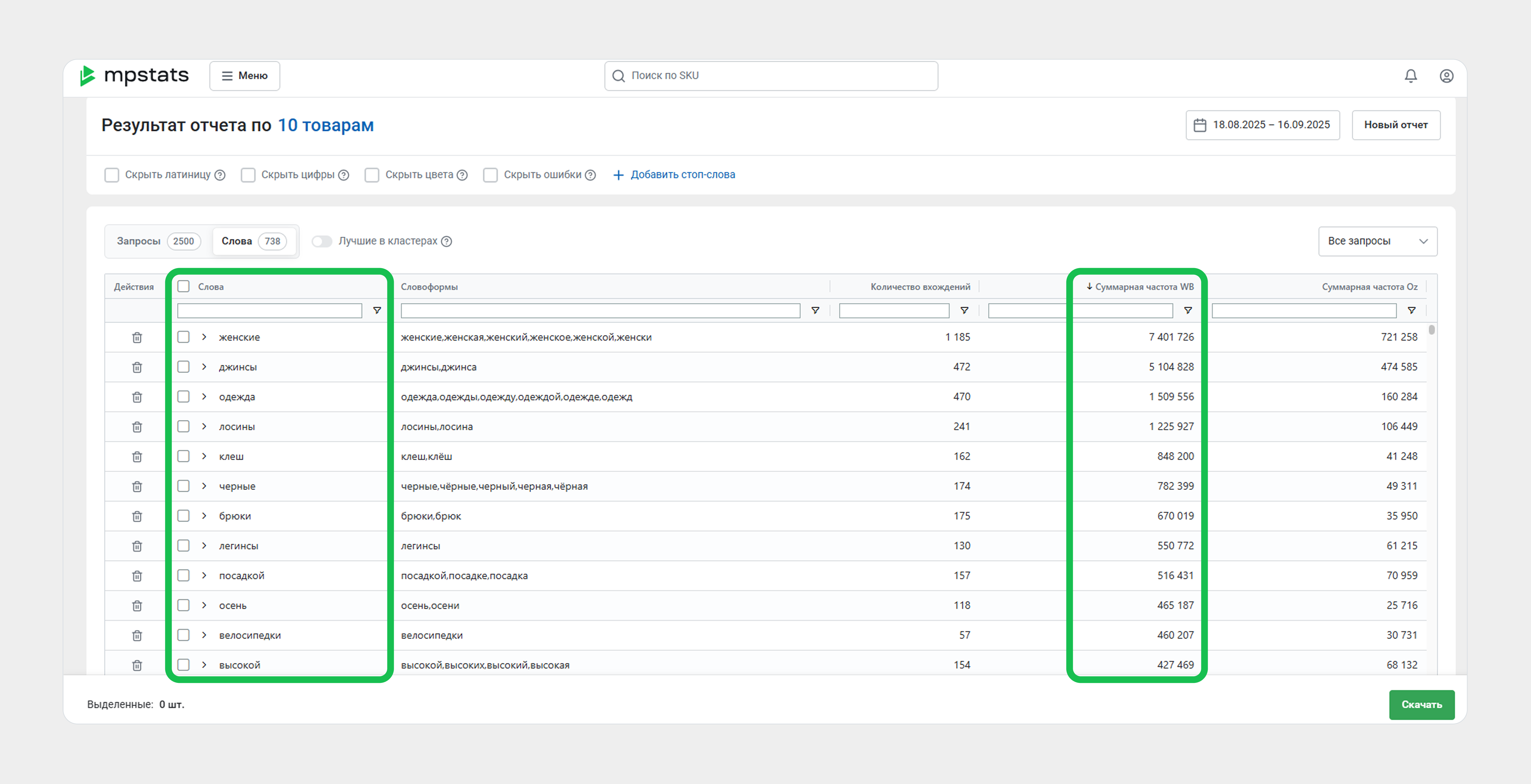Expand the посадкой word row
1531x784 pixels.
pyautogui.click(x=204, y=575)
